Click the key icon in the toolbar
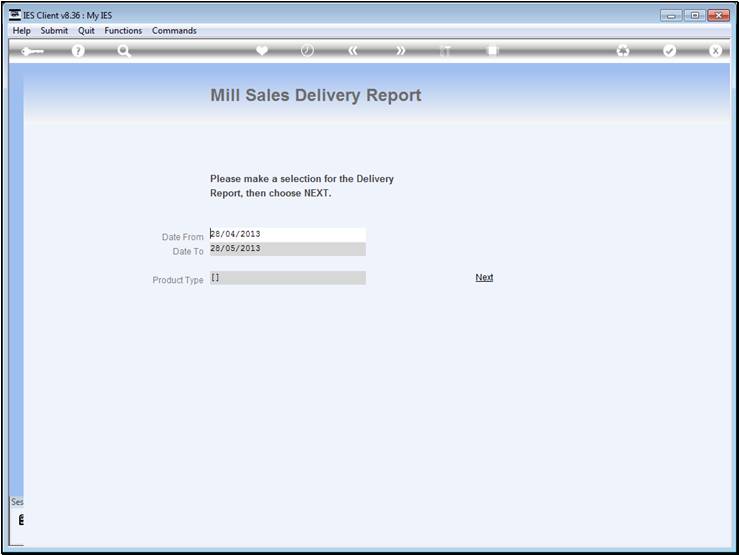 32,51
